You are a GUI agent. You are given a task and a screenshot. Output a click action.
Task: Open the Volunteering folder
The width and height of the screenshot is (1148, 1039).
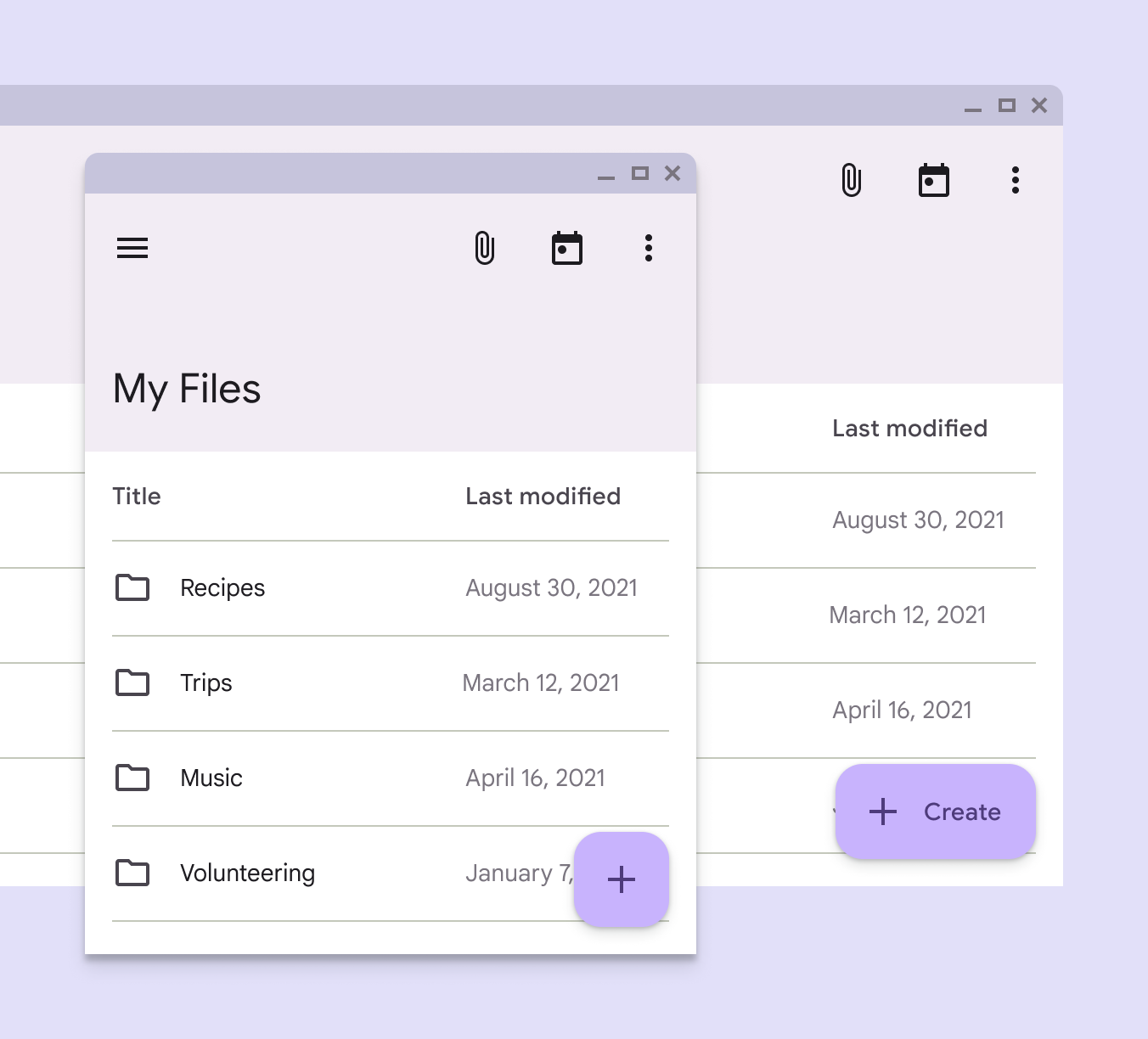click(247, 873)
